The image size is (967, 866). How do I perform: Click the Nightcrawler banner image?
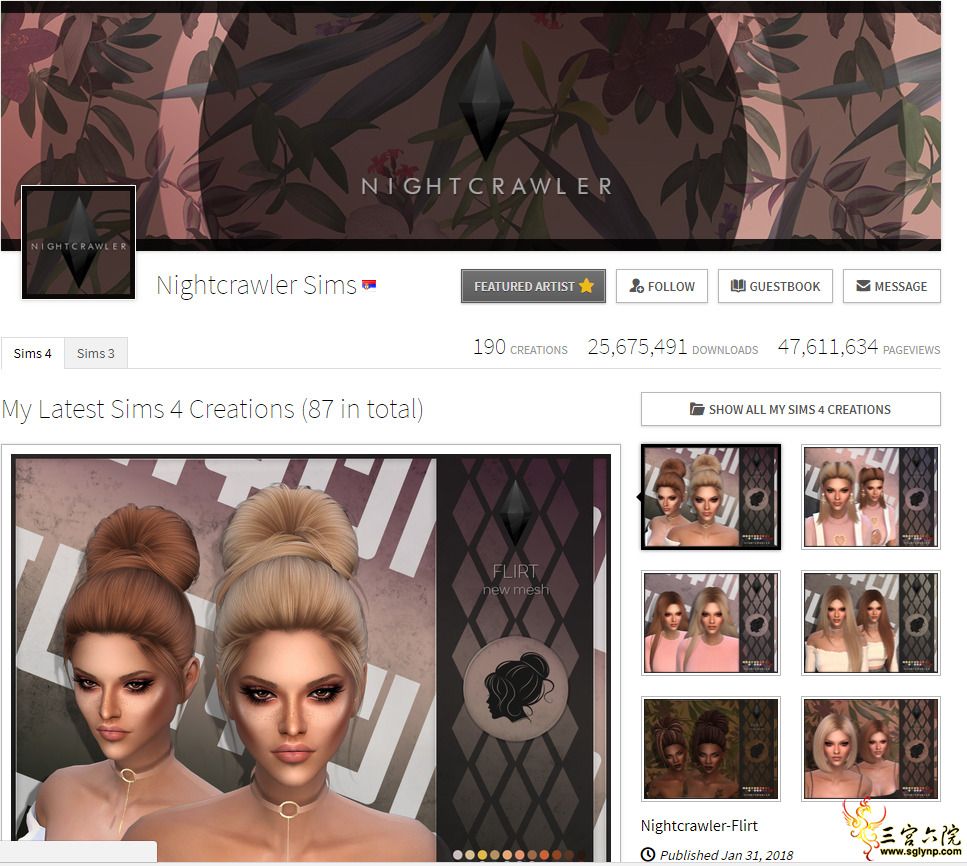click(471, 126)
